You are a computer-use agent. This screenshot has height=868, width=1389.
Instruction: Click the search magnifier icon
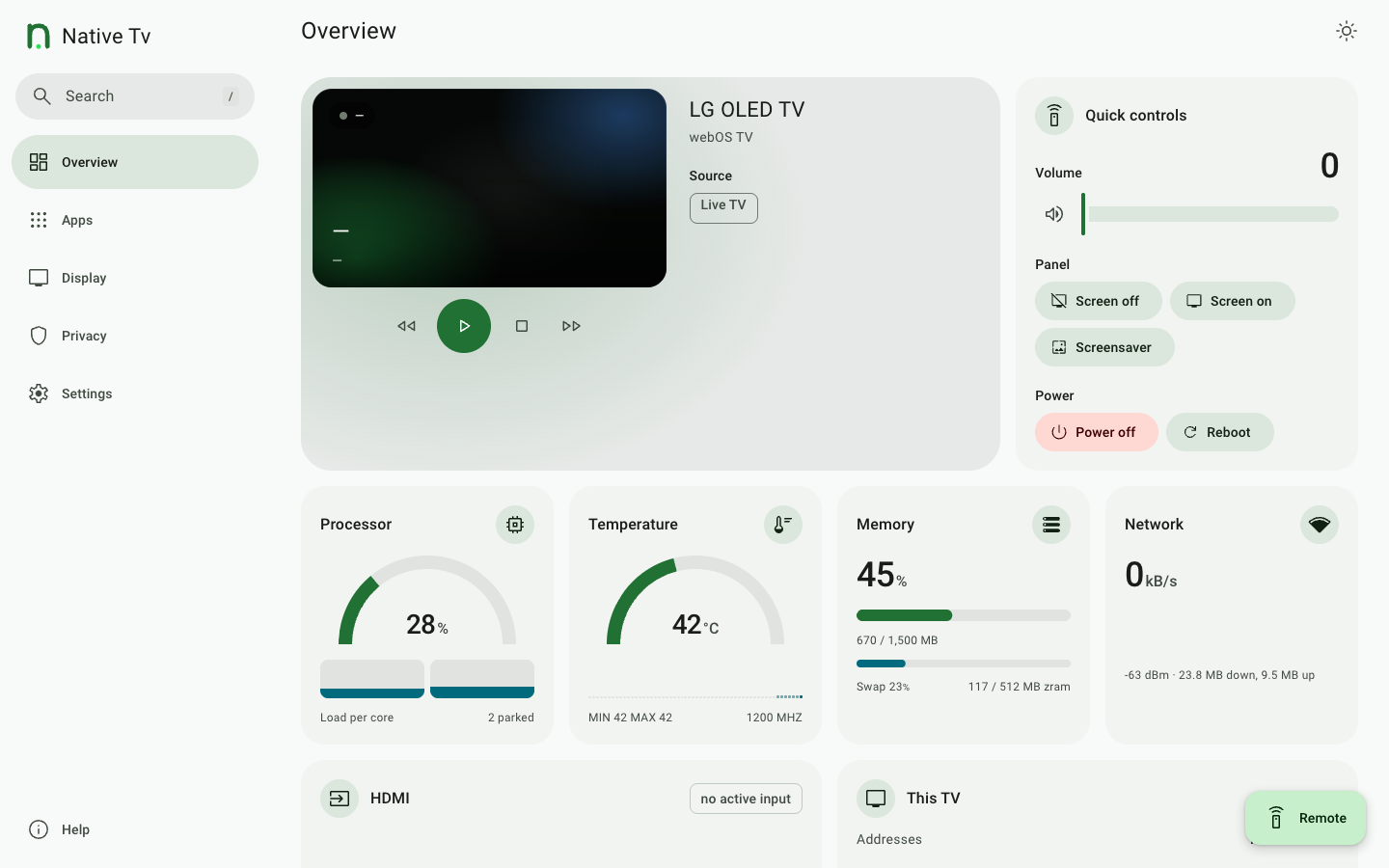(x=42, y=96)
